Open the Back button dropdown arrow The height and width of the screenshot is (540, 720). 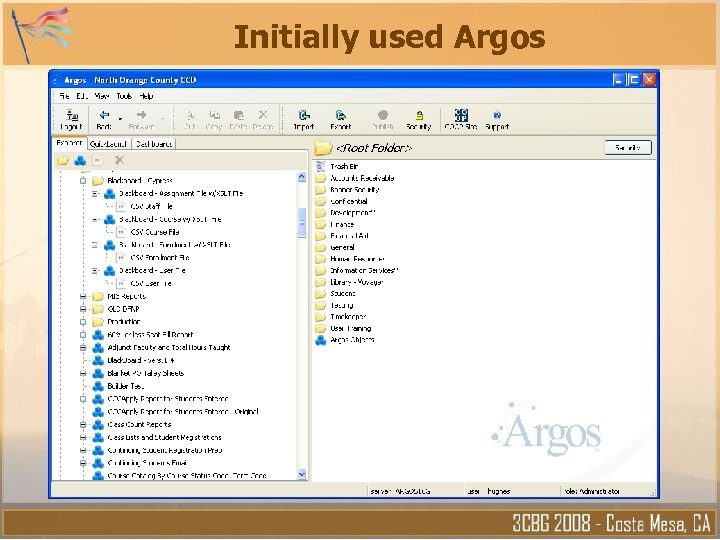click(x=120, y=118)
